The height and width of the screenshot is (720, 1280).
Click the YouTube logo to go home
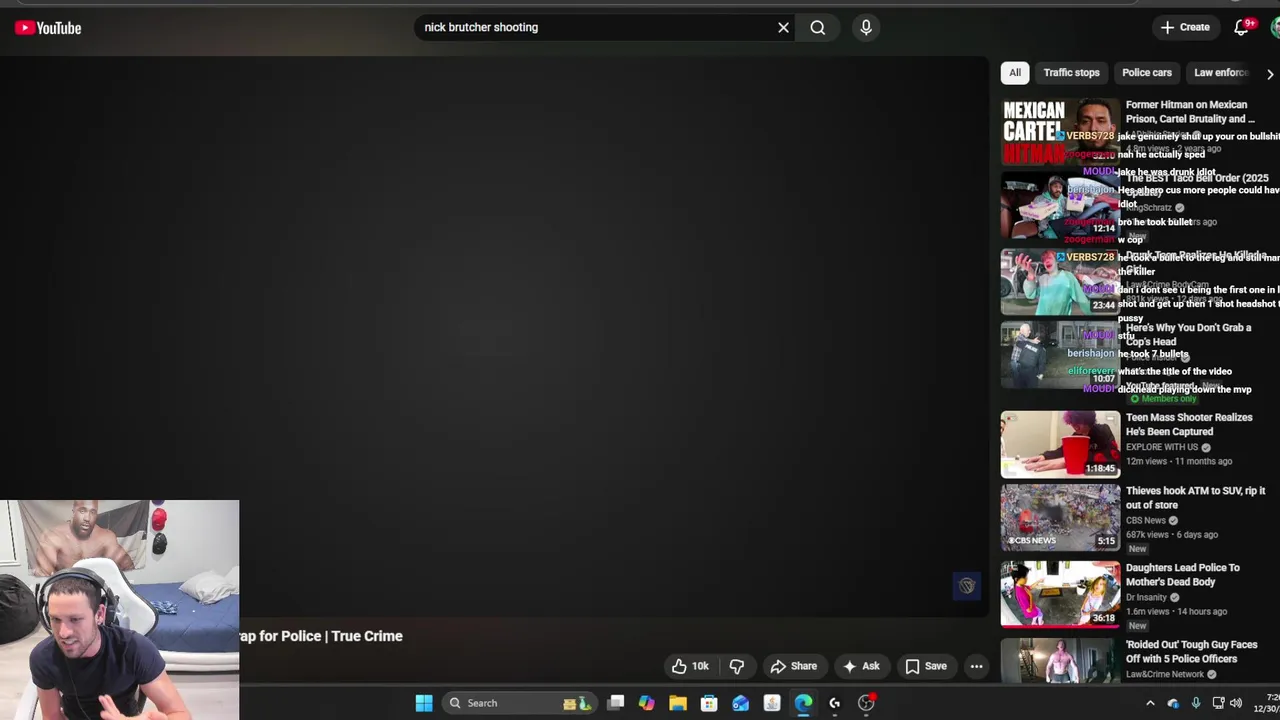pyautogui.click(x=48, y=28)
